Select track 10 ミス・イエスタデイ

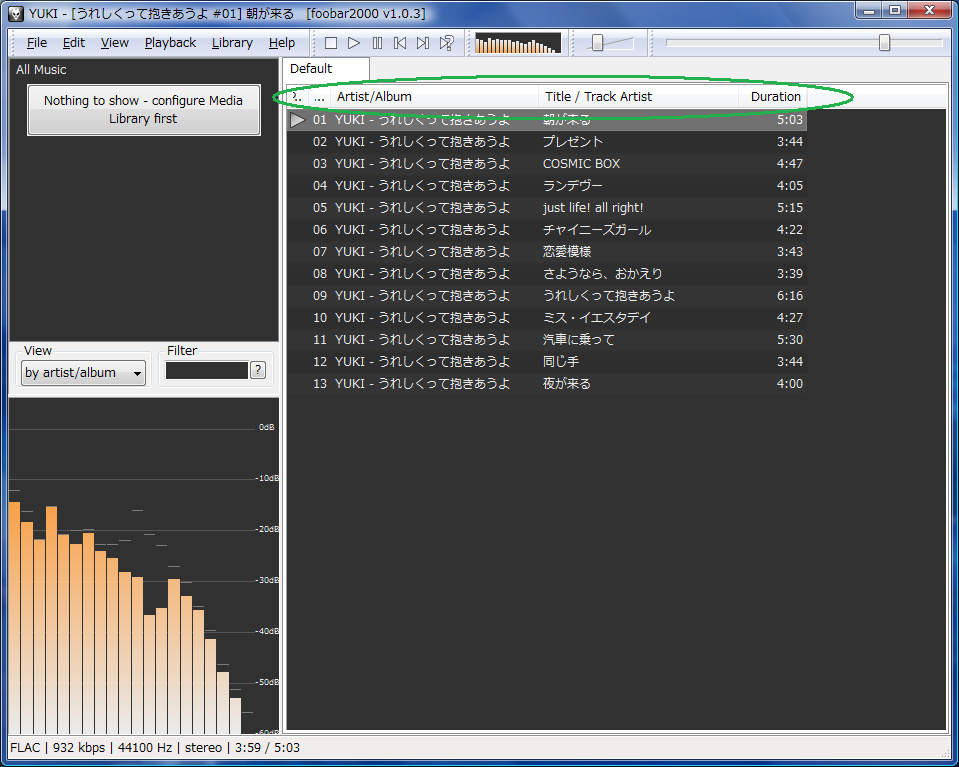pos(547,318)
